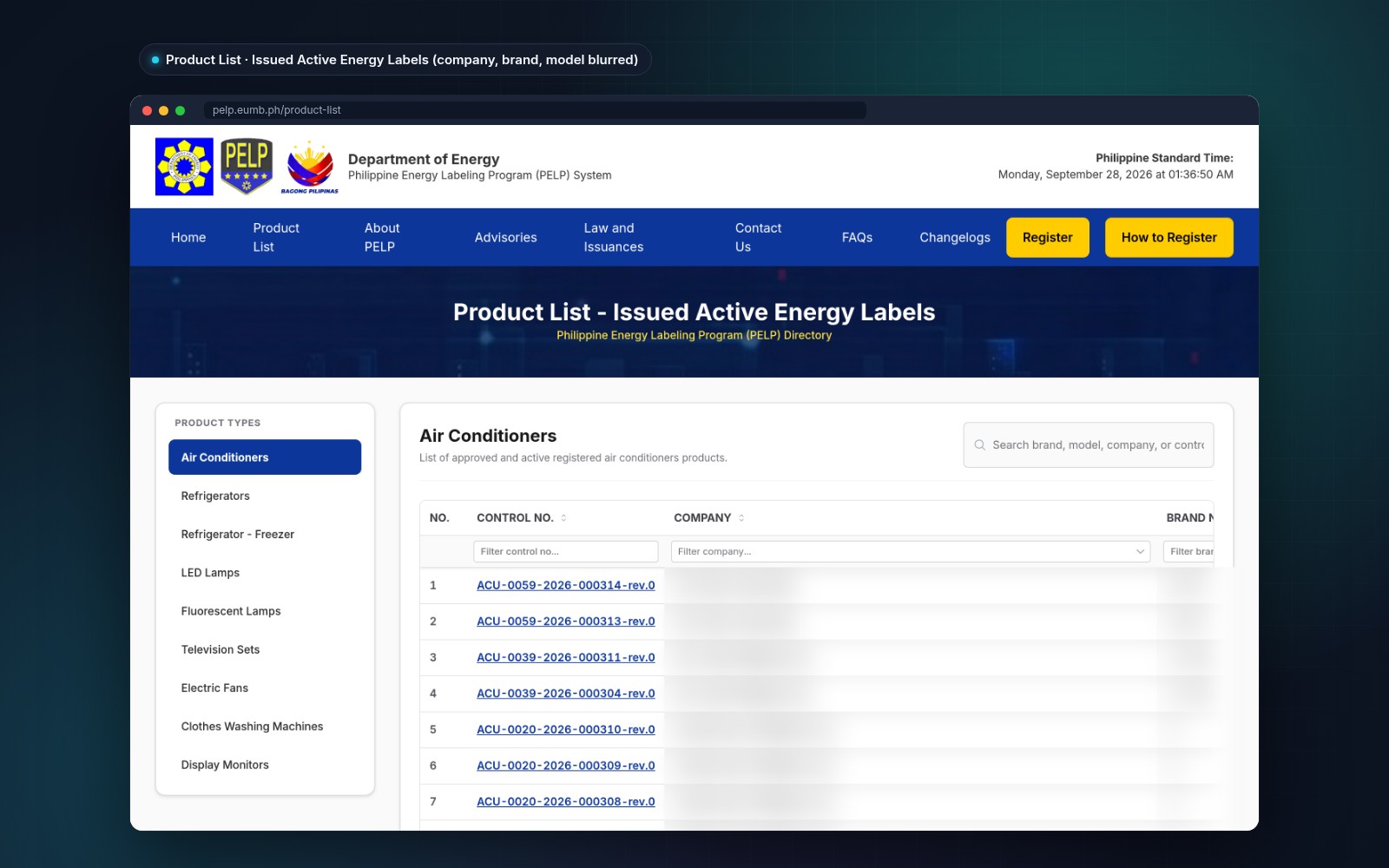Select Display Monitors product type

(x=265, y=765)
